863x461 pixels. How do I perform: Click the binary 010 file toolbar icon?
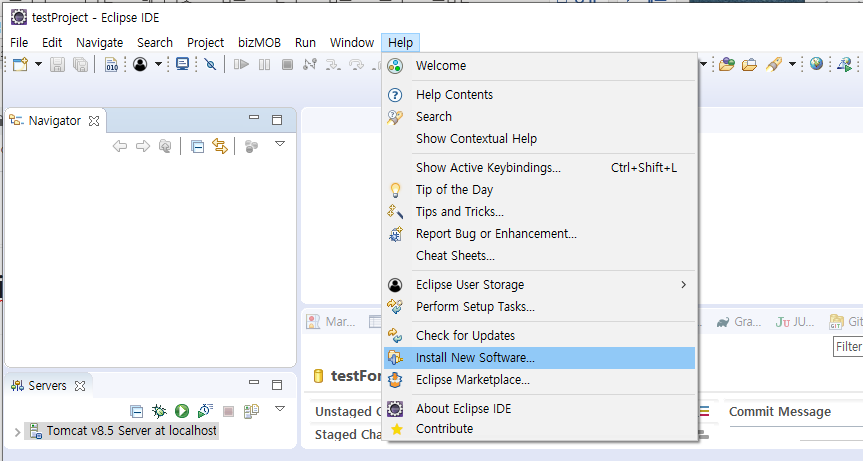pos(112,65)
